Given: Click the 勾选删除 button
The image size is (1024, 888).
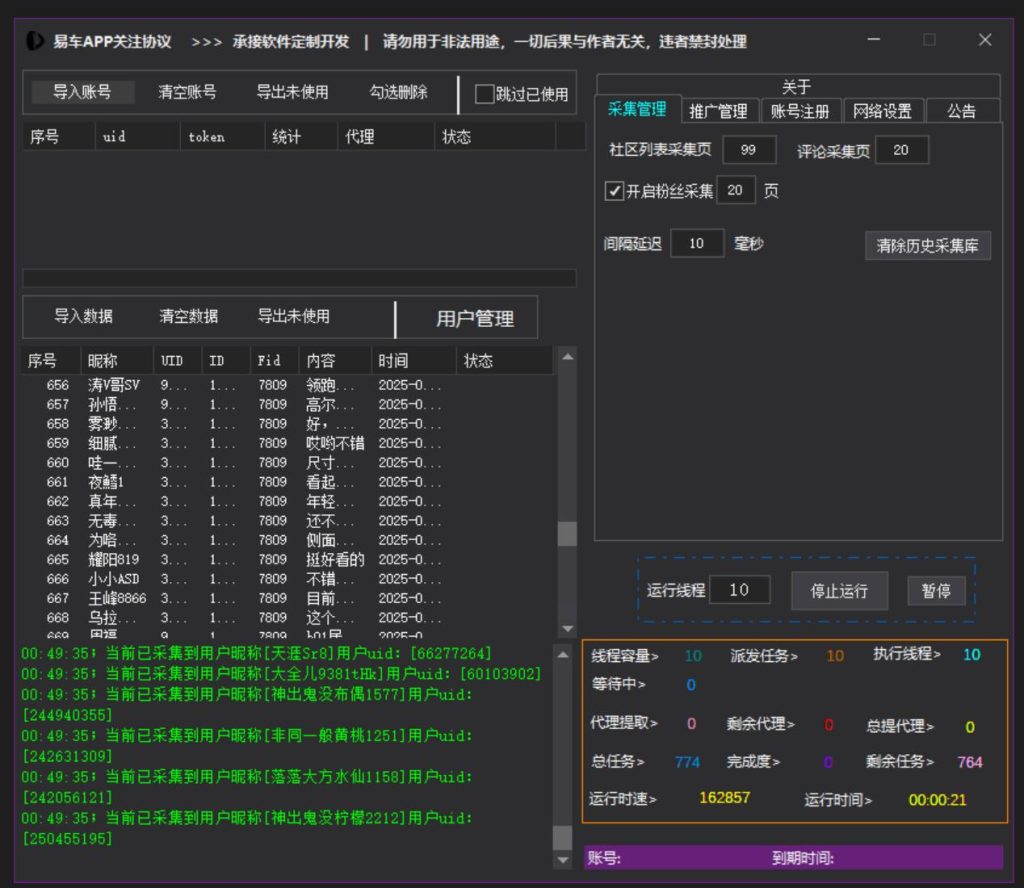Looking at the screenshot, I should (x=398, y=92).
